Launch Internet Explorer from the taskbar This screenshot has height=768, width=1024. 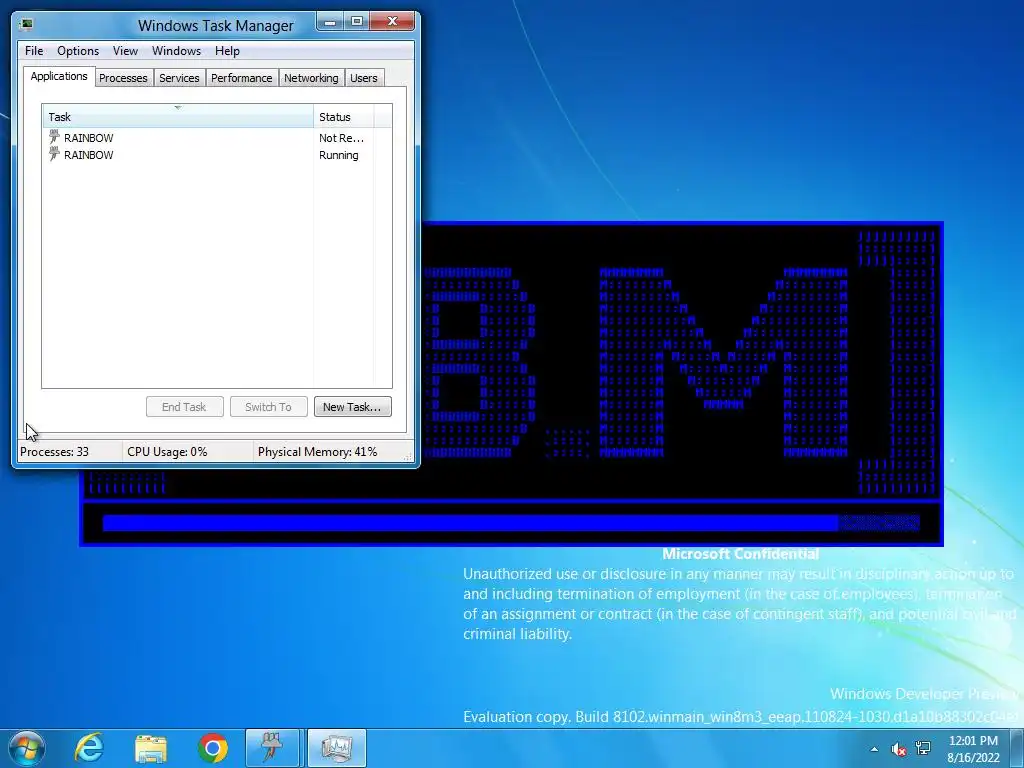pos(89,748)
